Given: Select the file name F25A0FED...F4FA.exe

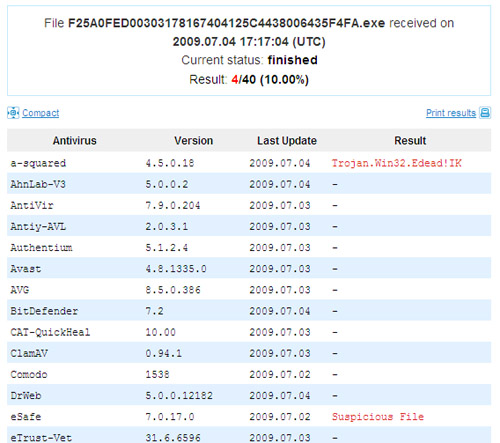Looking at the screenshot, I should coord(226,23).
